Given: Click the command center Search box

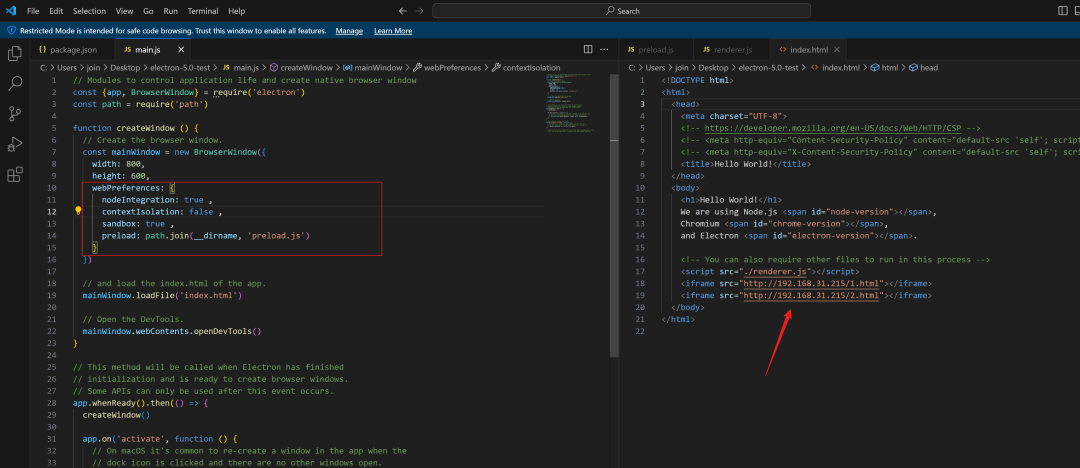Looking at the screenshot, I should pos(621,11).
